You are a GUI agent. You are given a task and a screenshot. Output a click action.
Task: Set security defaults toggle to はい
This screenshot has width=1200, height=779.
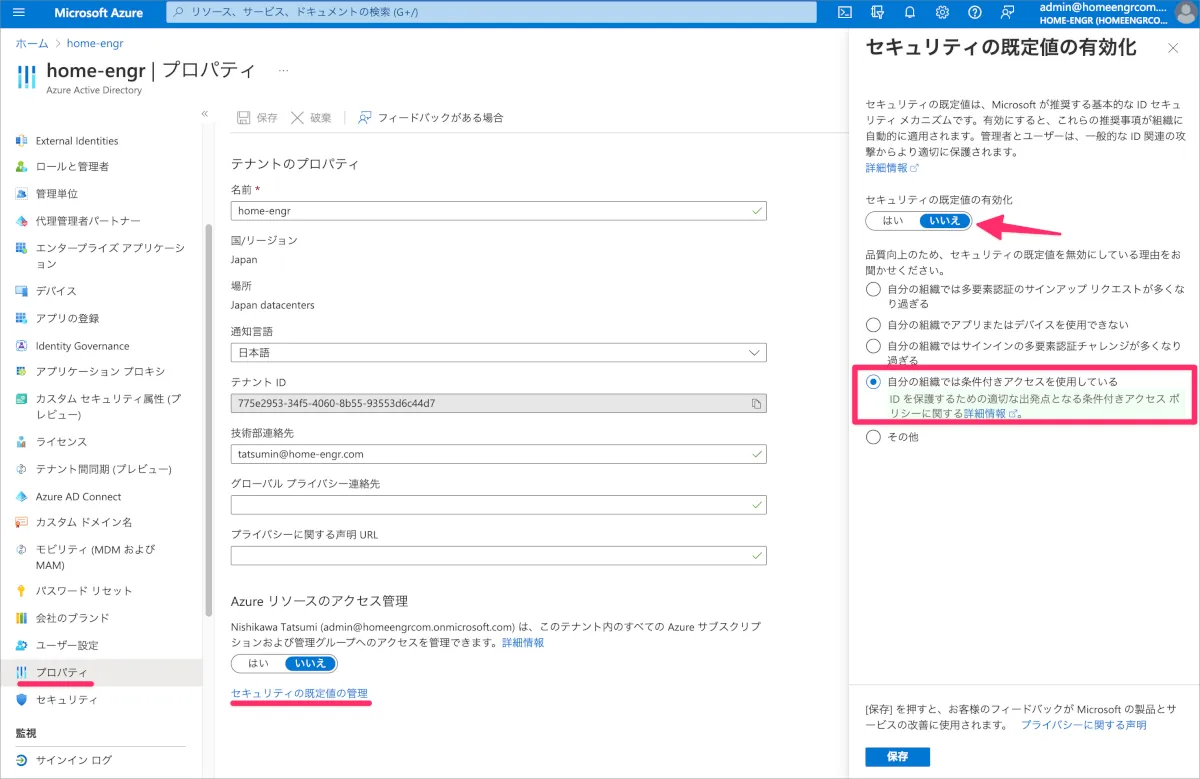[893, 221]
